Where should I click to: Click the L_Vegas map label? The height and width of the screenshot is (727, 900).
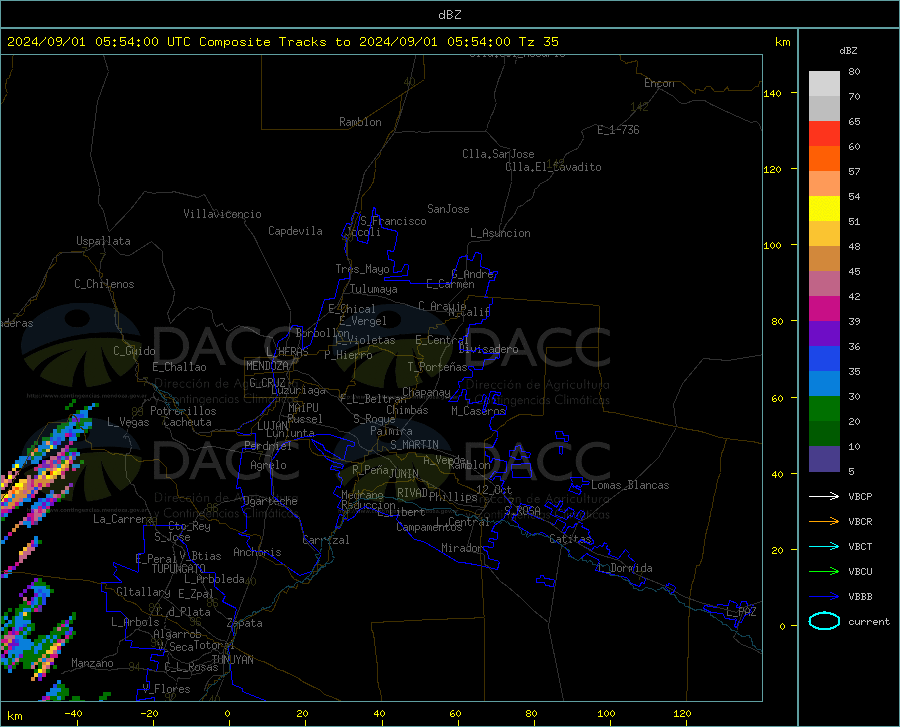[128, 422]
